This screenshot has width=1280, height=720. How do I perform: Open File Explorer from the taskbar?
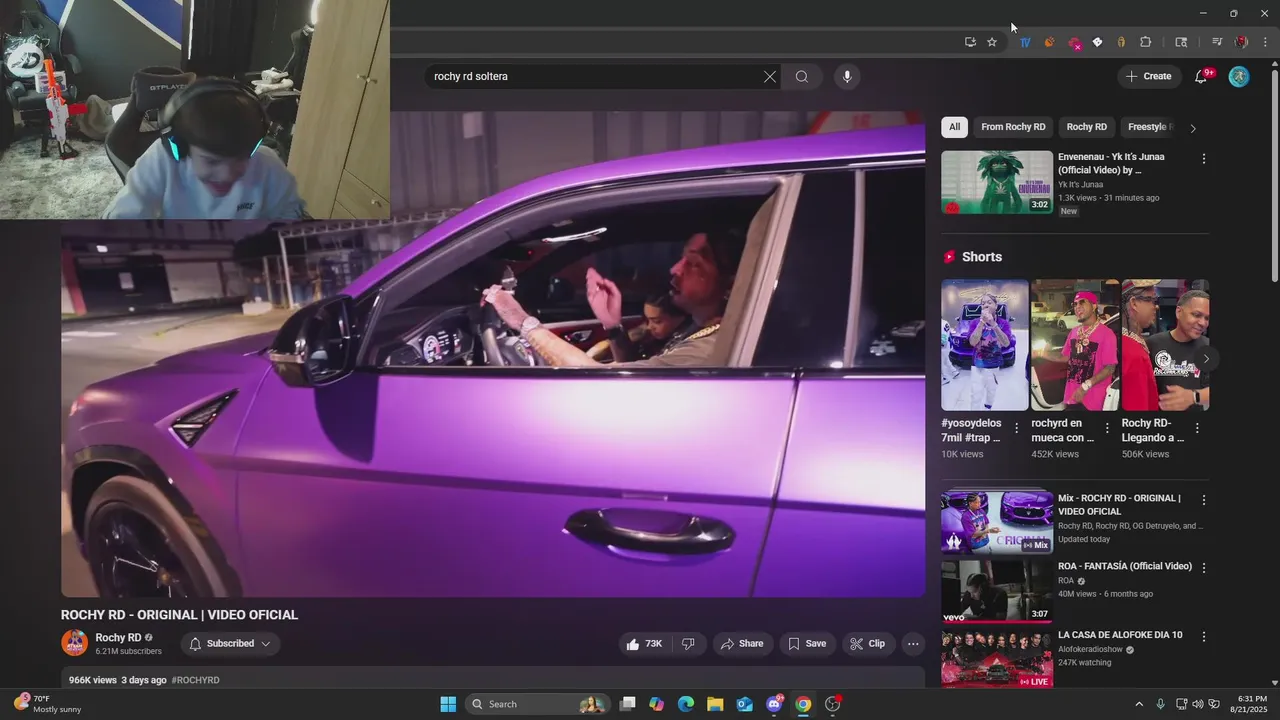coord(715,704)
